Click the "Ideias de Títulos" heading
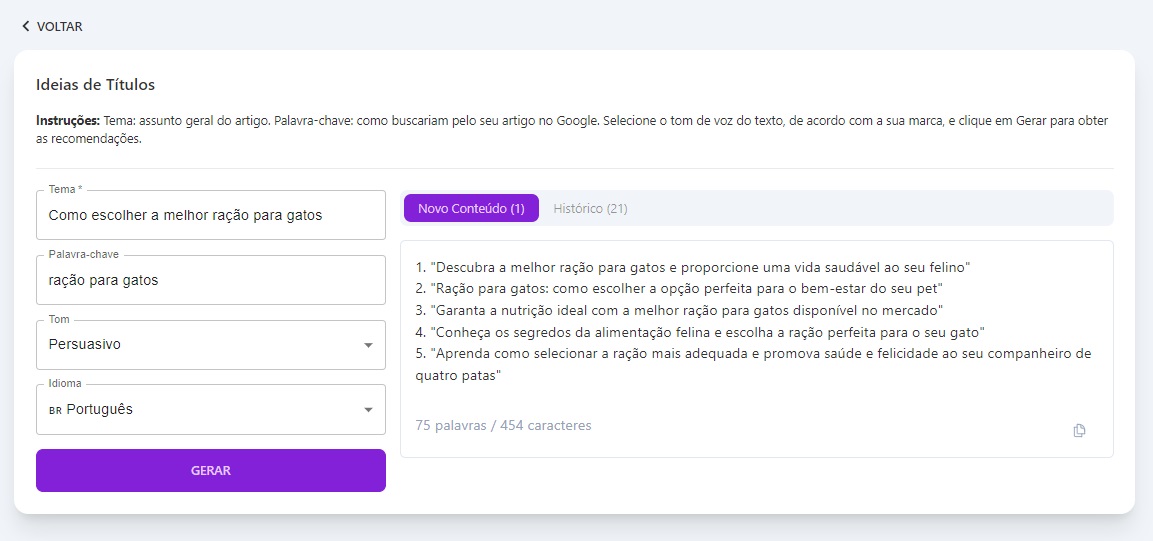The width and height of the screenshot is (1153, 541). tap(96, 85)
